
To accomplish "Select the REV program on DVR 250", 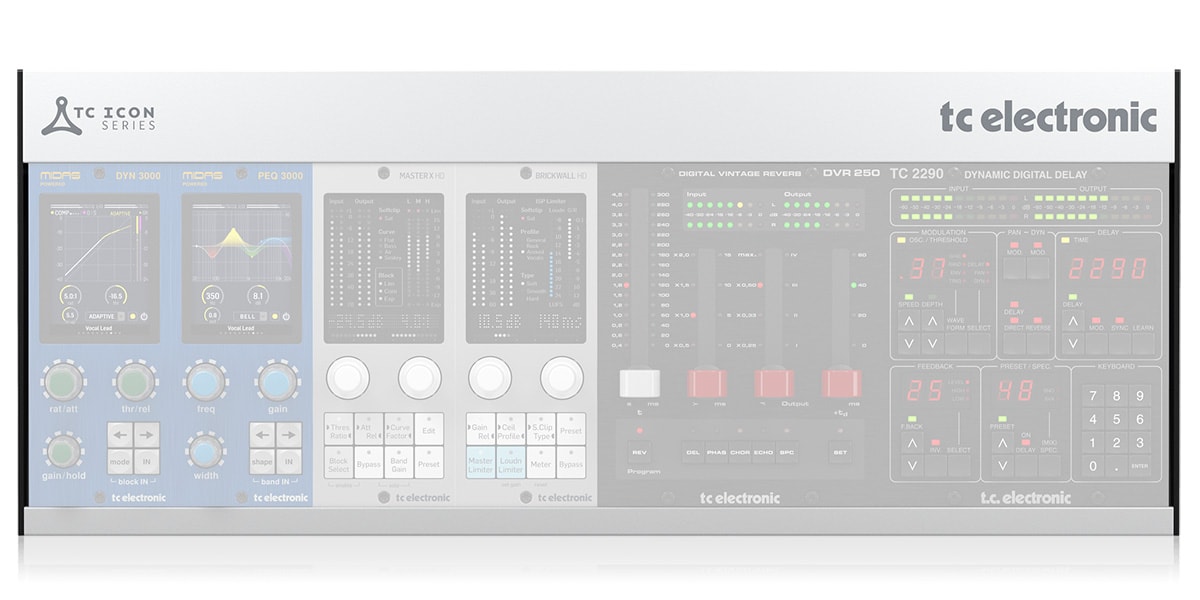I will [x=639, y=452].
